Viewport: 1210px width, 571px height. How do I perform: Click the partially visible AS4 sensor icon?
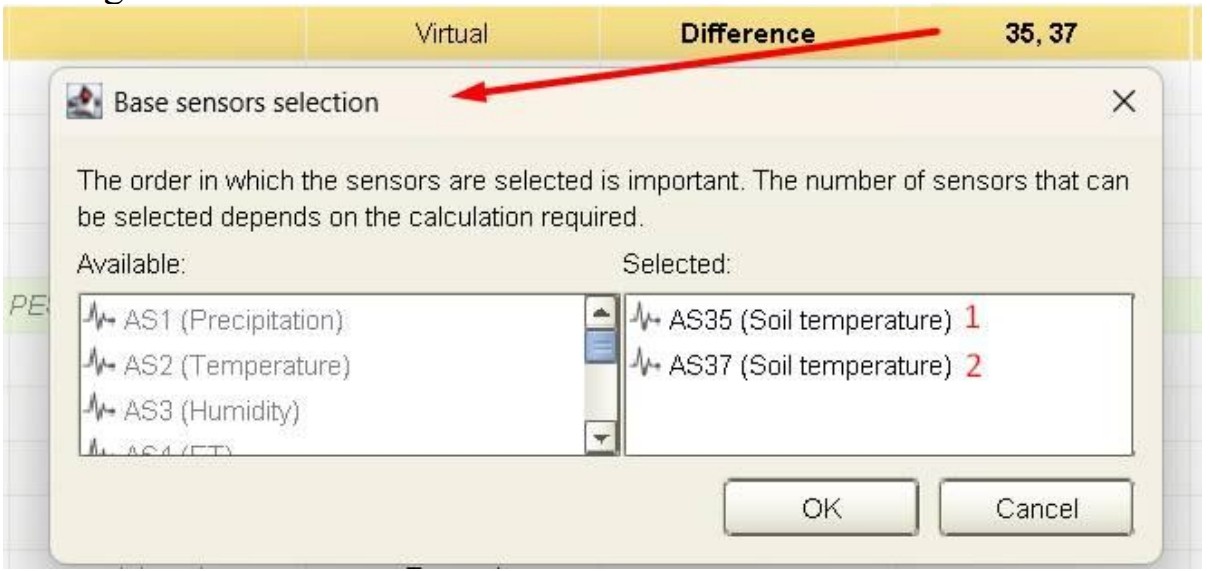pyautogui.click(x=102, y=448)
